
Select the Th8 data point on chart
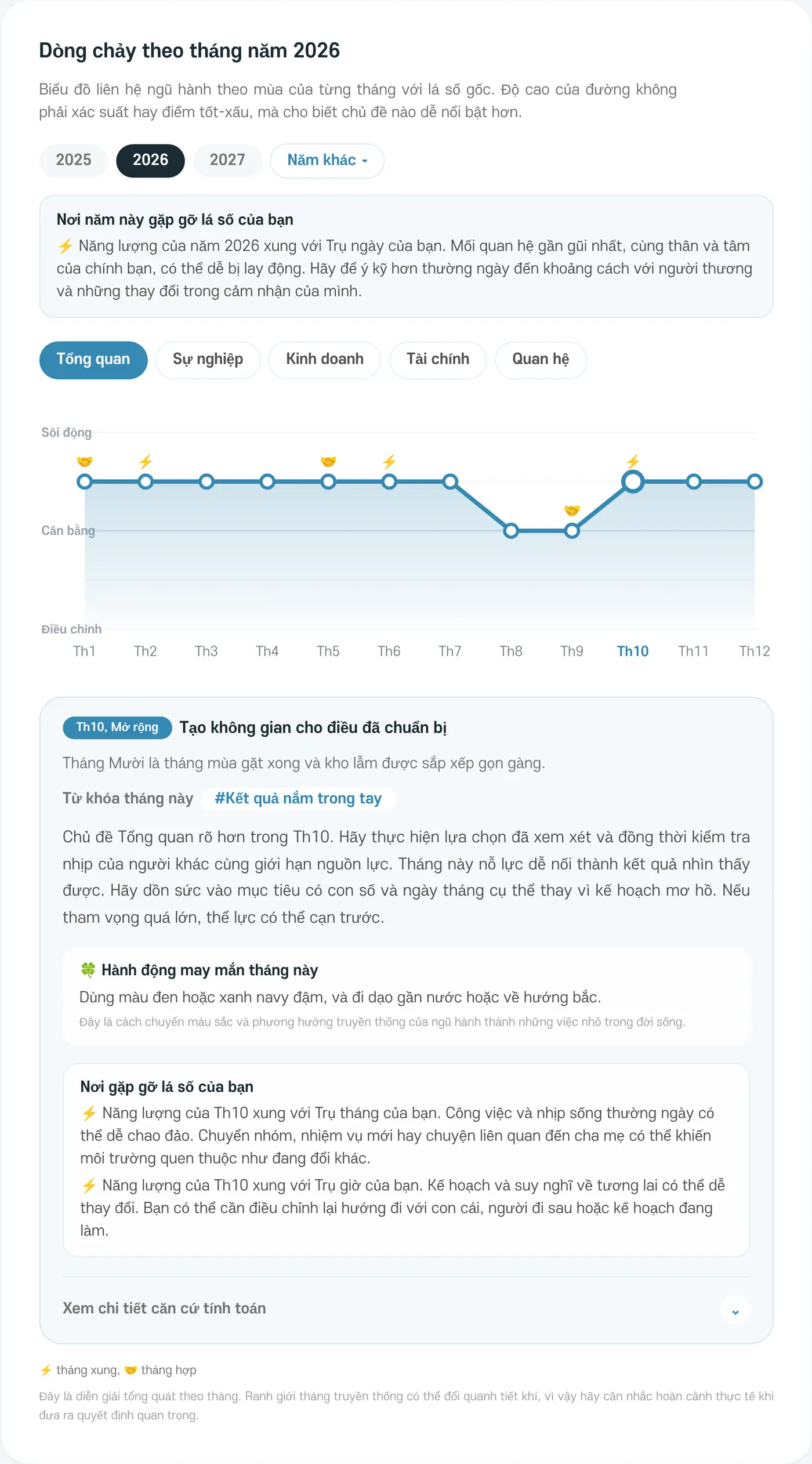[511, 531]
